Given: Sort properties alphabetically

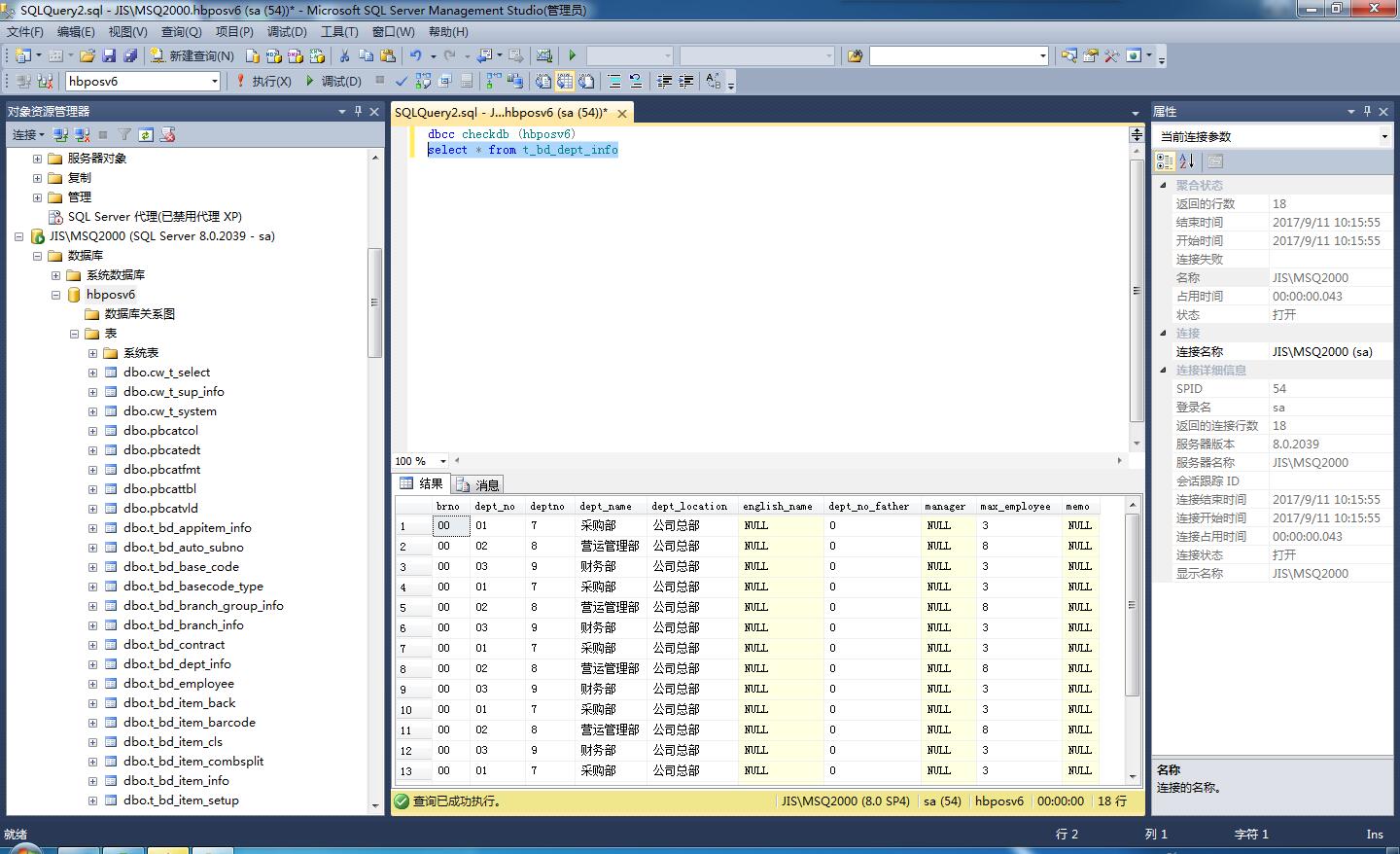Looking at the screenshot, I should pos(1187,161).
